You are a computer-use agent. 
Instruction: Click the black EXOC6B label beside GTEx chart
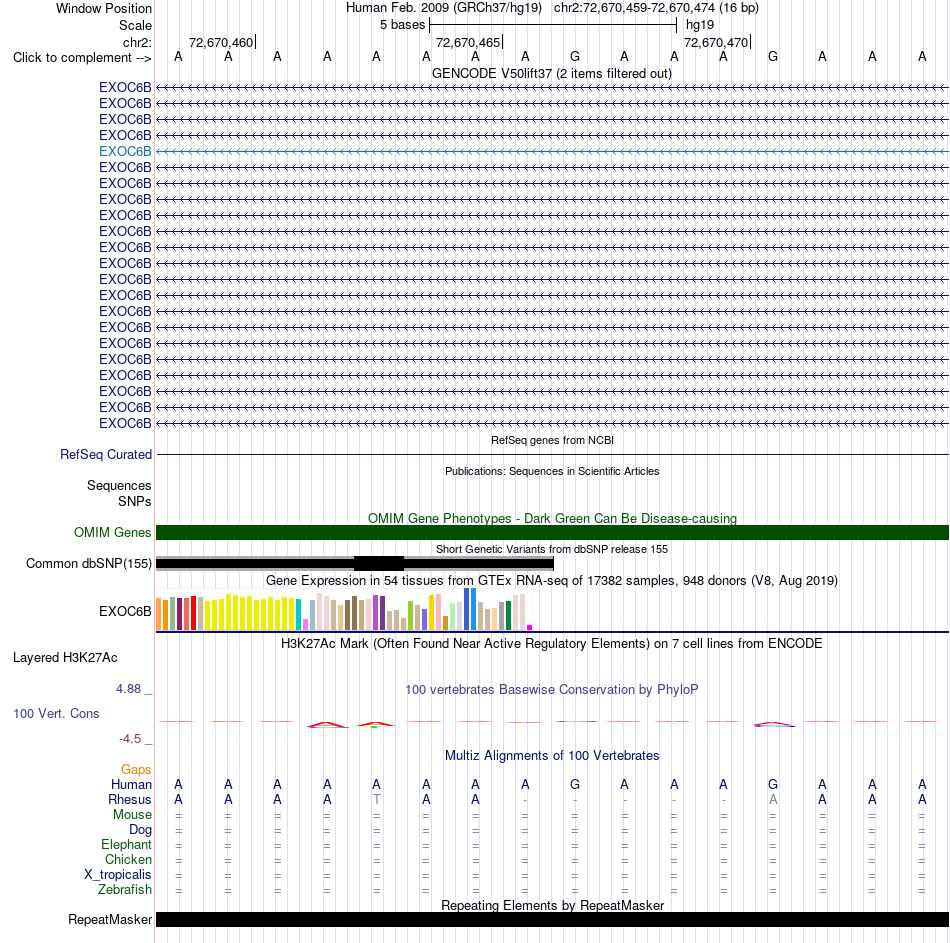coord(125,611)
